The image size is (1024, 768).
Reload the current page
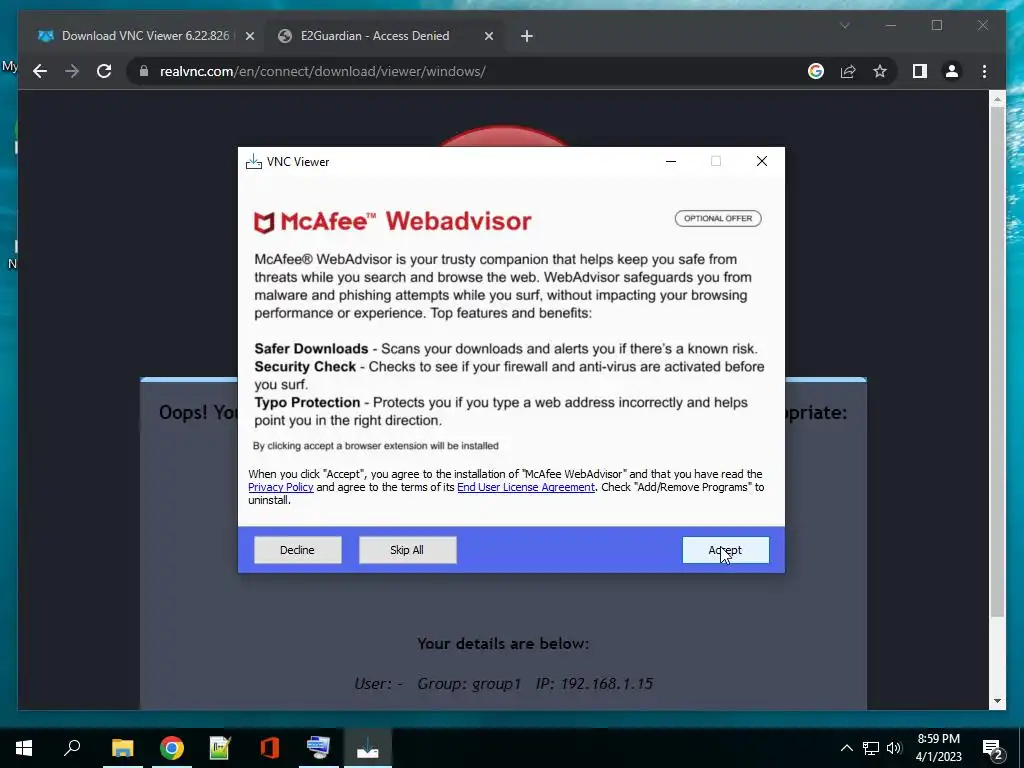pos(104,71)
